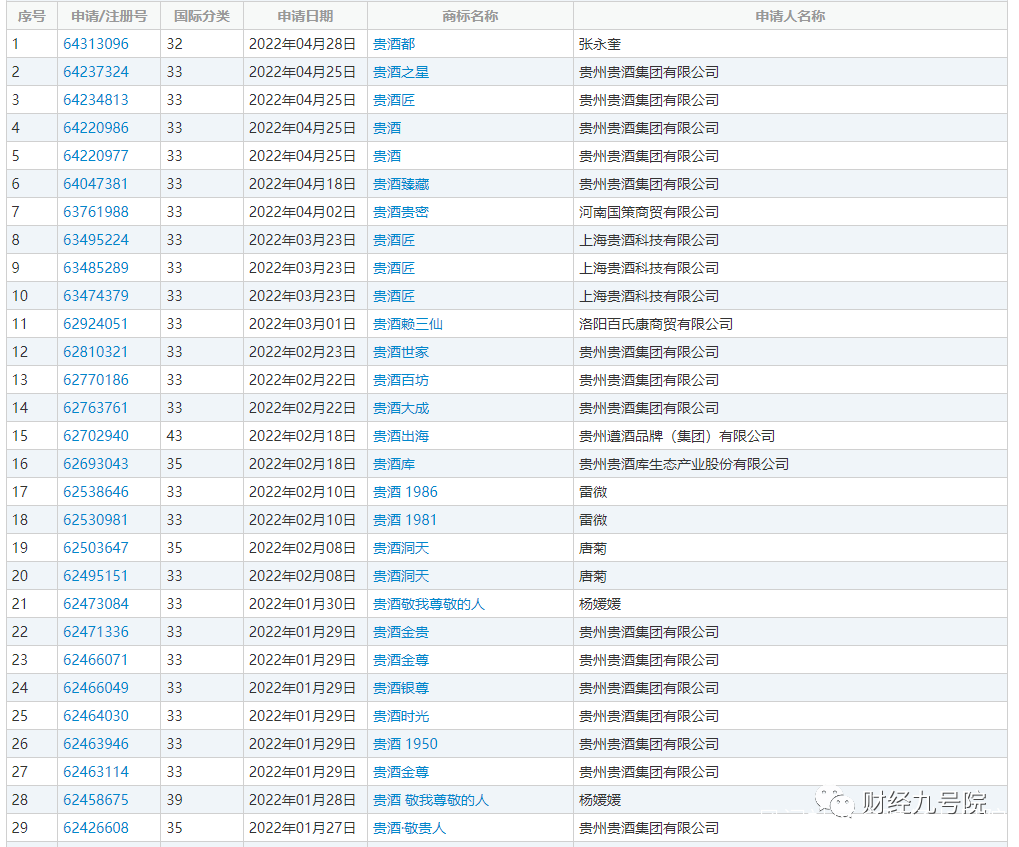The image size is (1019, 847).
Task: Open registration number 62770186
Action: [96, 380]
